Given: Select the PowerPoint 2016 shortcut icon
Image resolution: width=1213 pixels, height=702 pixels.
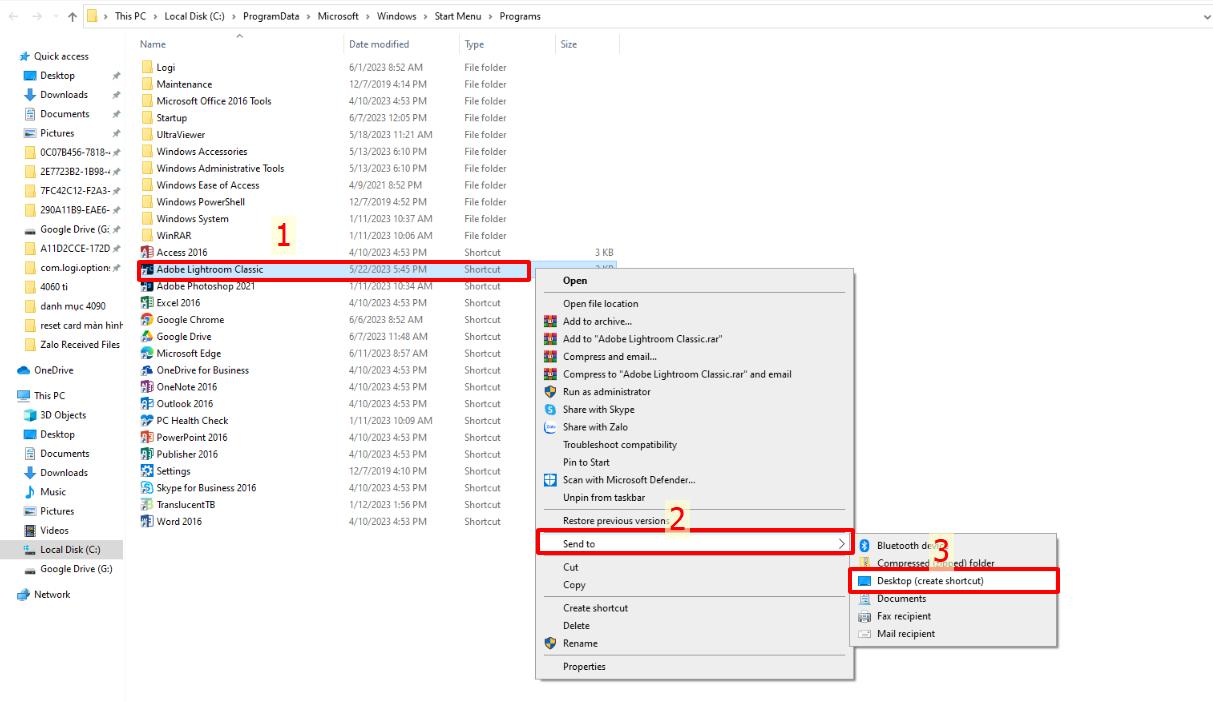Looking at the screenshot, I should pyautogui.click(x=147, y=438).
